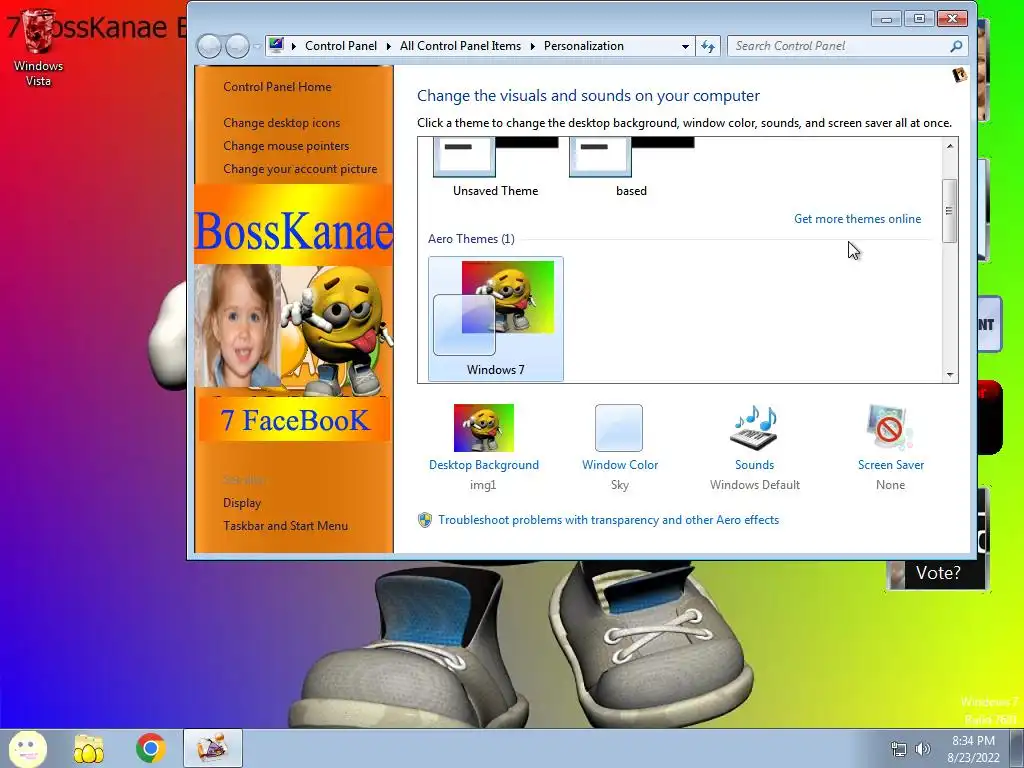1024x768 pixels.
Task: Open the Start menu smiley orb
Action: point(27,748)
